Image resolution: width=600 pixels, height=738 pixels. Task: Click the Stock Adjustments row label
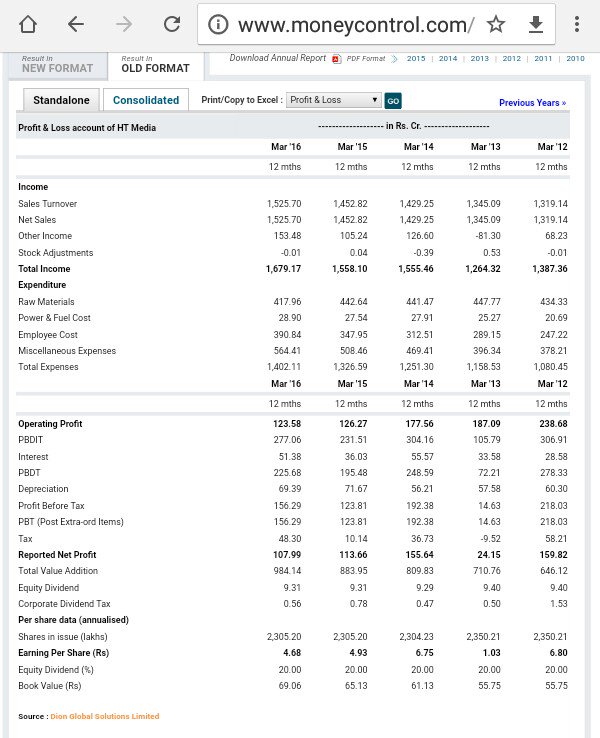(56, 253)
